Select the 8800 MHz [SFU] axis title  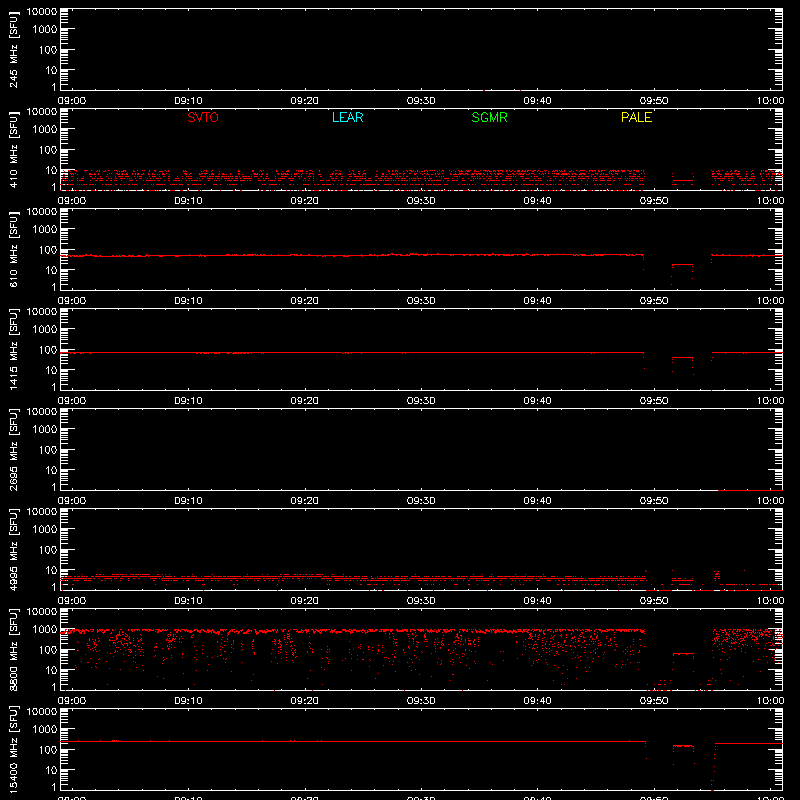coord(13,649)
